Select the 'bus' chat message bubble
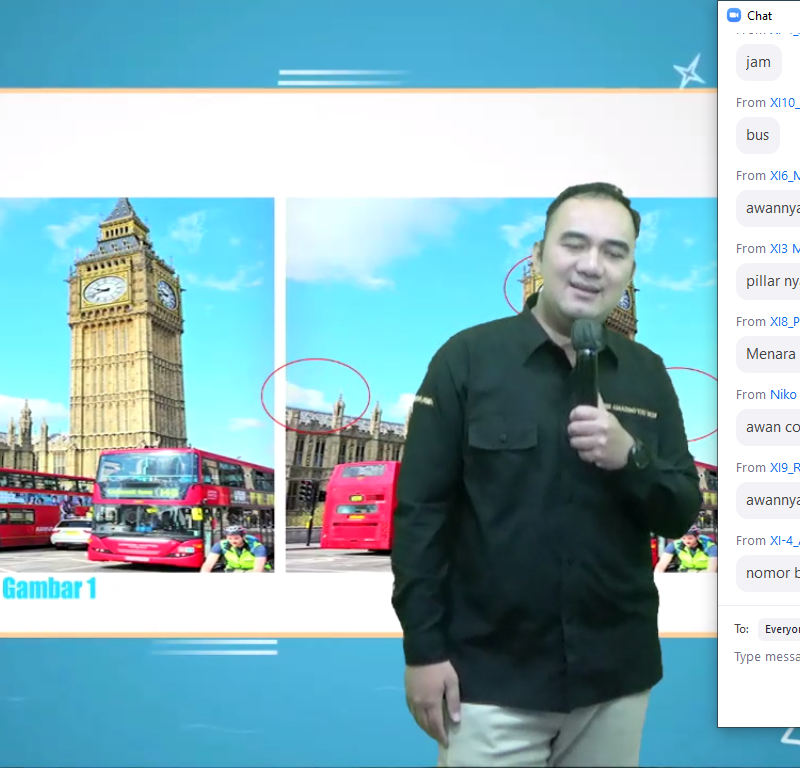The image size is (800, 768). click(x=758, y=135)
